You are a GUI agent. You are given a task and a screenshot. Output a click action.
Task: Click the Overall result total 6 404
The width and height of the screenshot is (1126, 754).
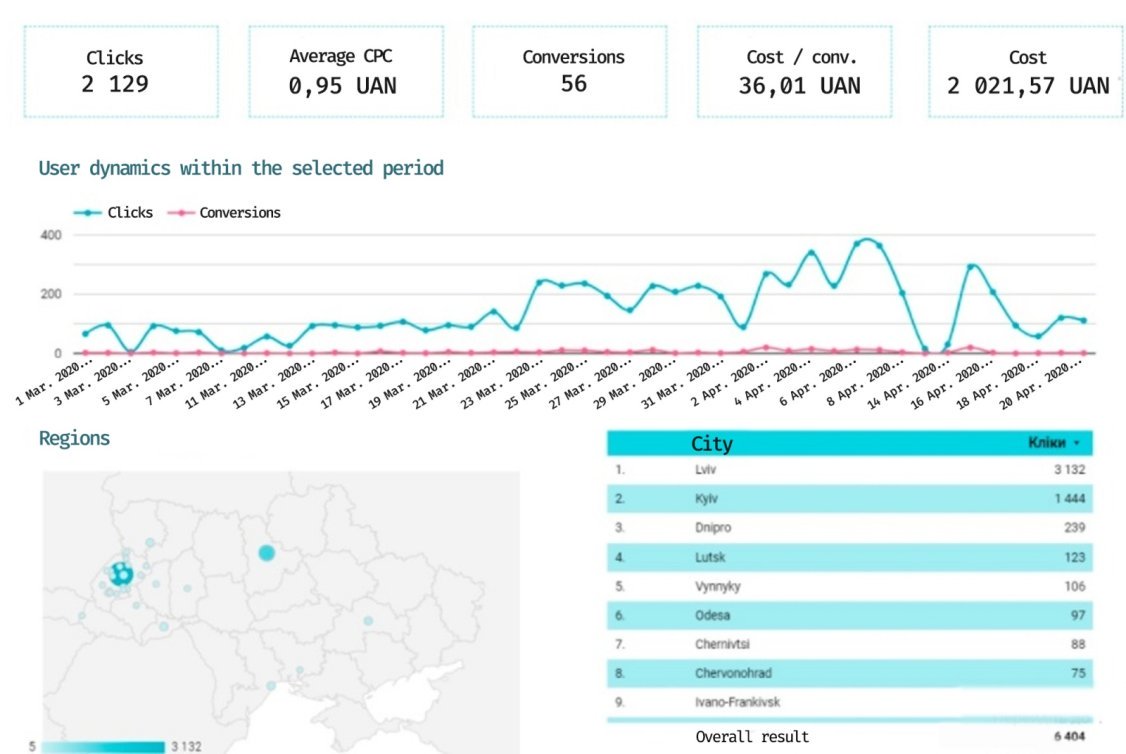[x=1069, y=736]
